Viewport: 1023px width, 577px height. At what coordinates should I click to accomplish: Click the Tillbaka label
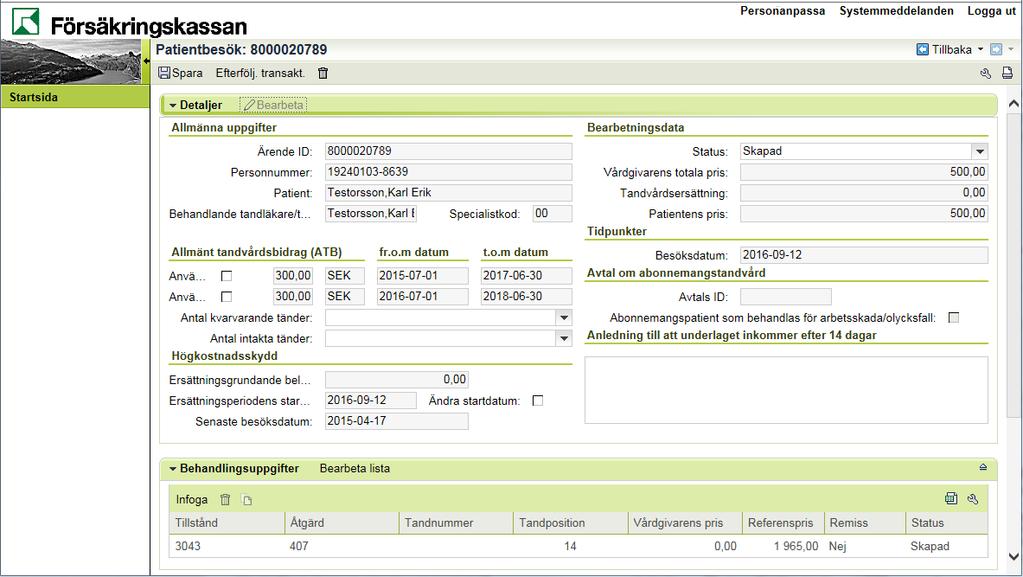952,50
